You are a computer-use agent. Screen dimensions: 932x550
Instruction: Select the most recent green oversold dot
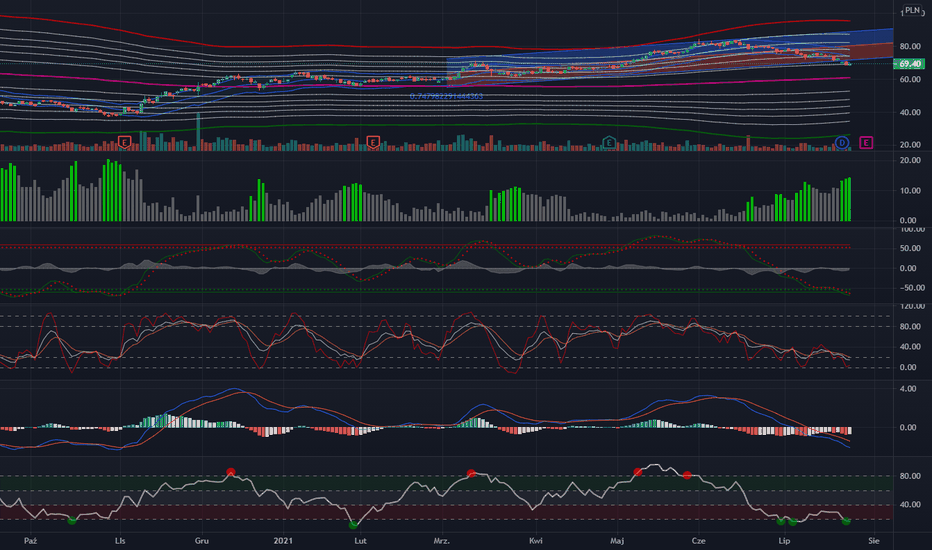point(846,521)
